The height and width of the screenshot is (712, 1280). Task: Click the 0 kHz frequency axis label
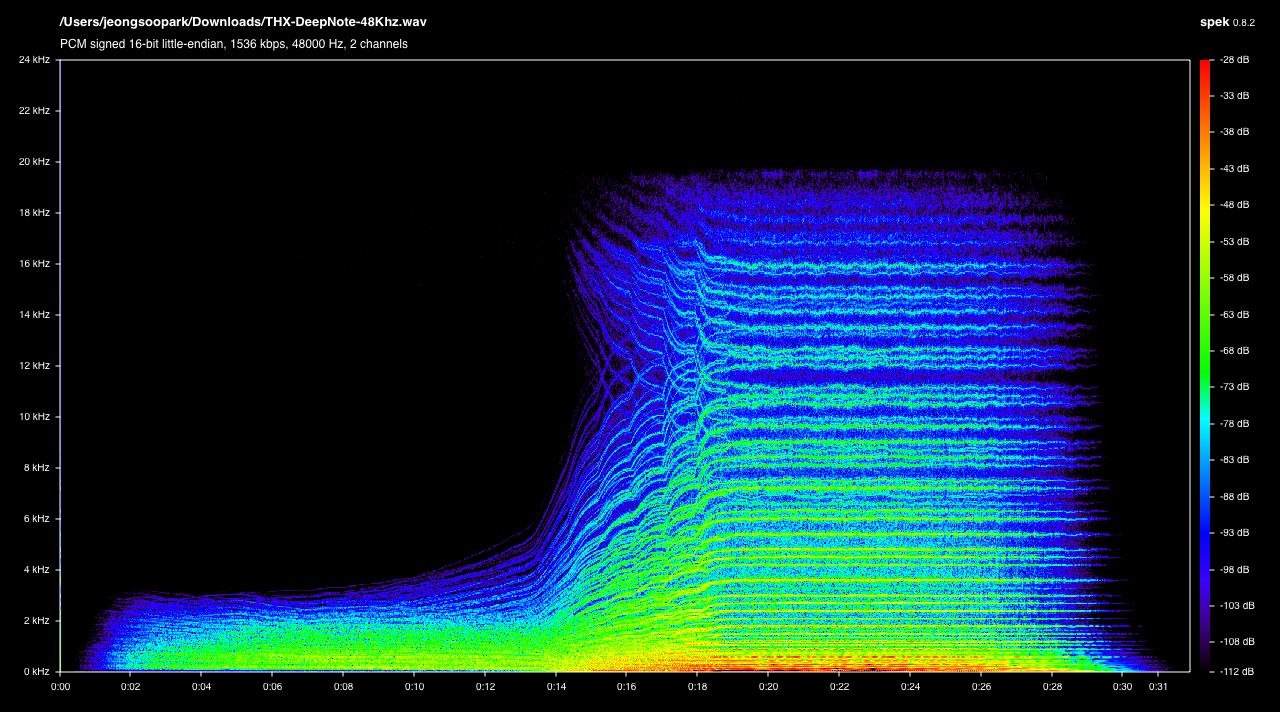click(36, 672)
